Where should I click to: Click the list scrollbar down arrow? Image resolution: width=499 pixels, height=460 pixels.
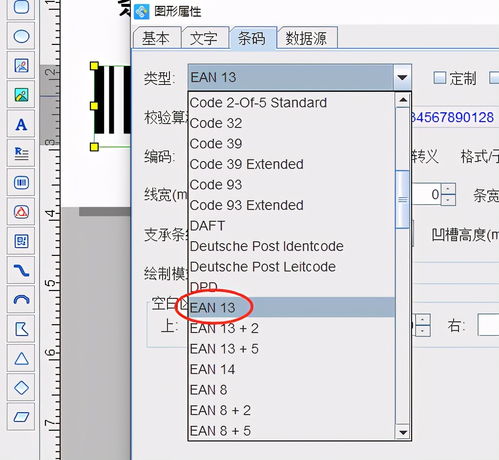403,432
